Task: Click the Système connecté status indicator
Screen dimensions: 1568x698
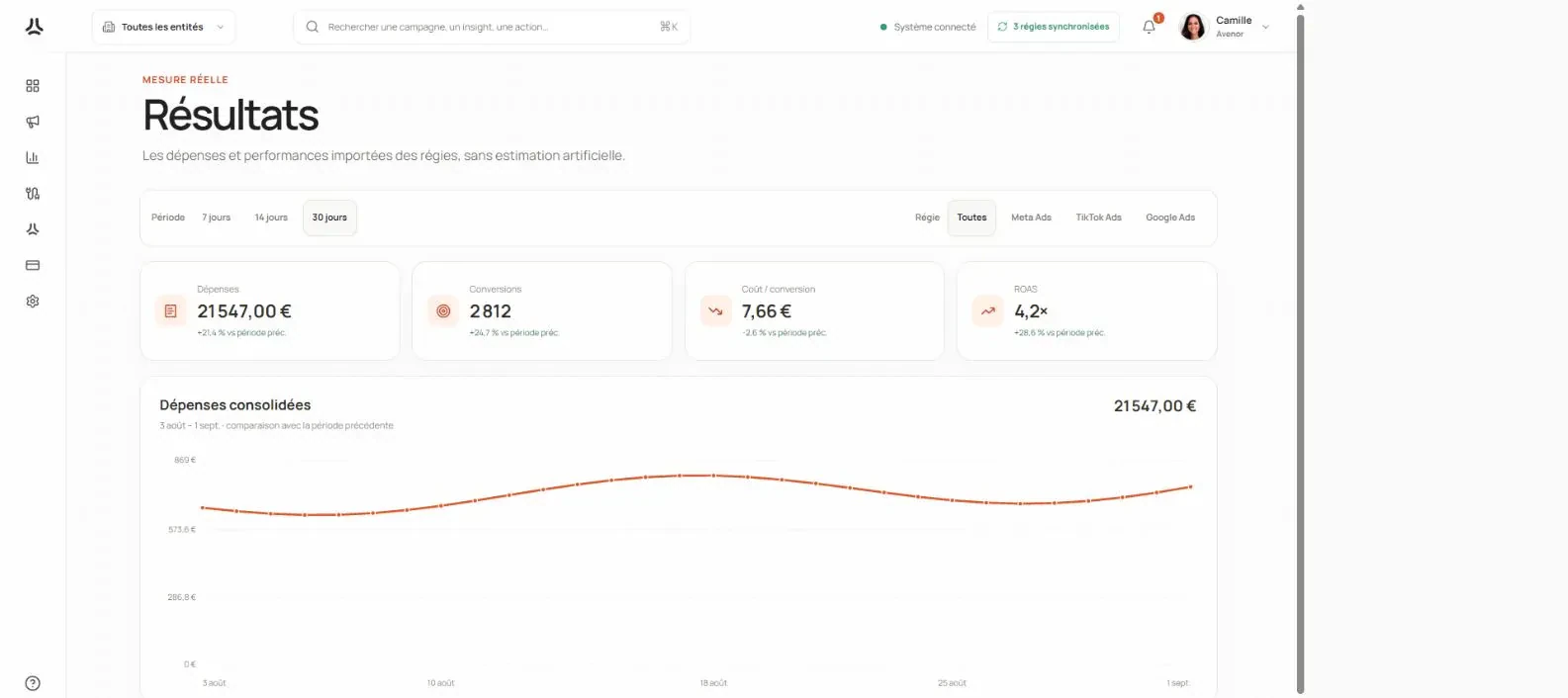Action: tap(928, 27)
